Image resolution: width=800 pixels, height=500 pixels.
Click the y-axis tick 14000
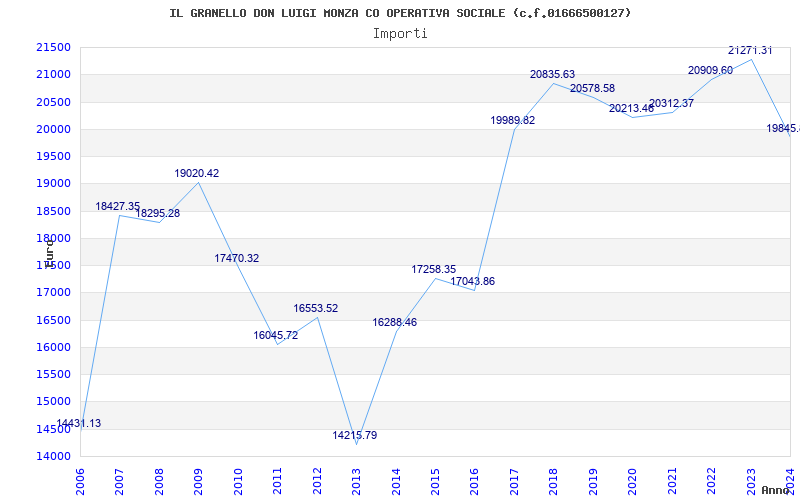click(53, 457)
